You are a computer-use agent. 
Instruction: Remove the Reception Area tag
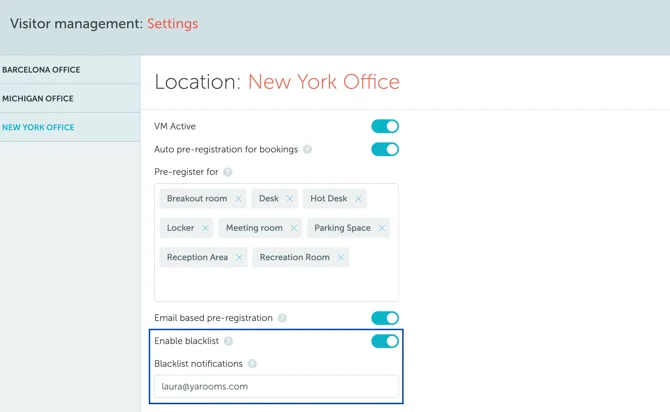[239, 258]
